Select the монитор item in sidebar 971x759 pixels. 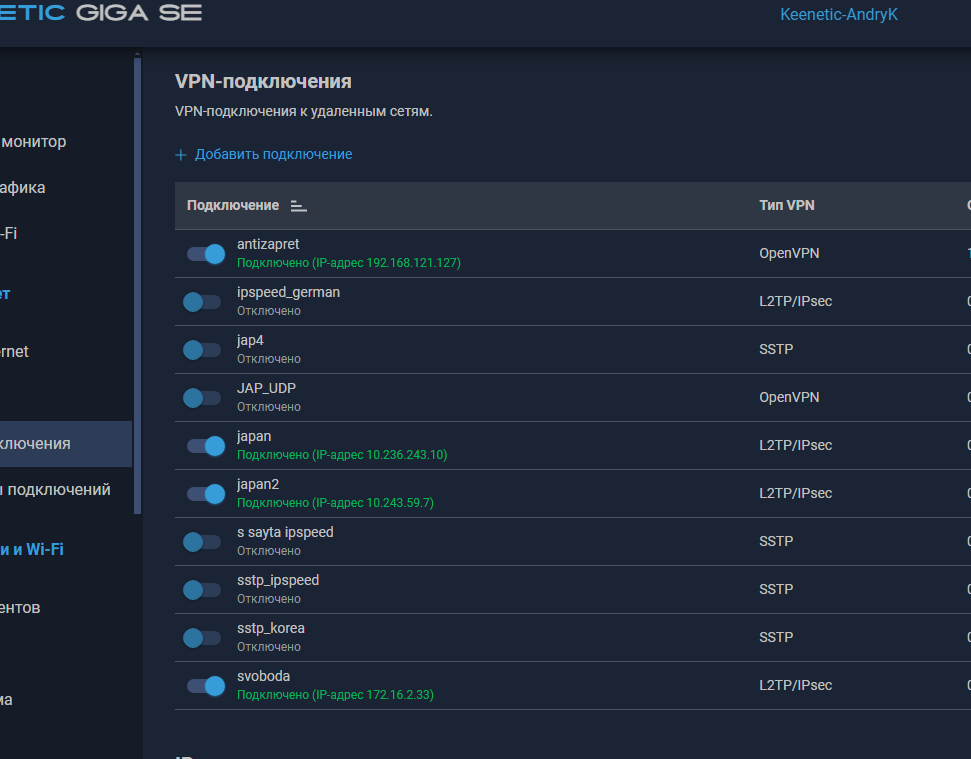coord(33,142)
